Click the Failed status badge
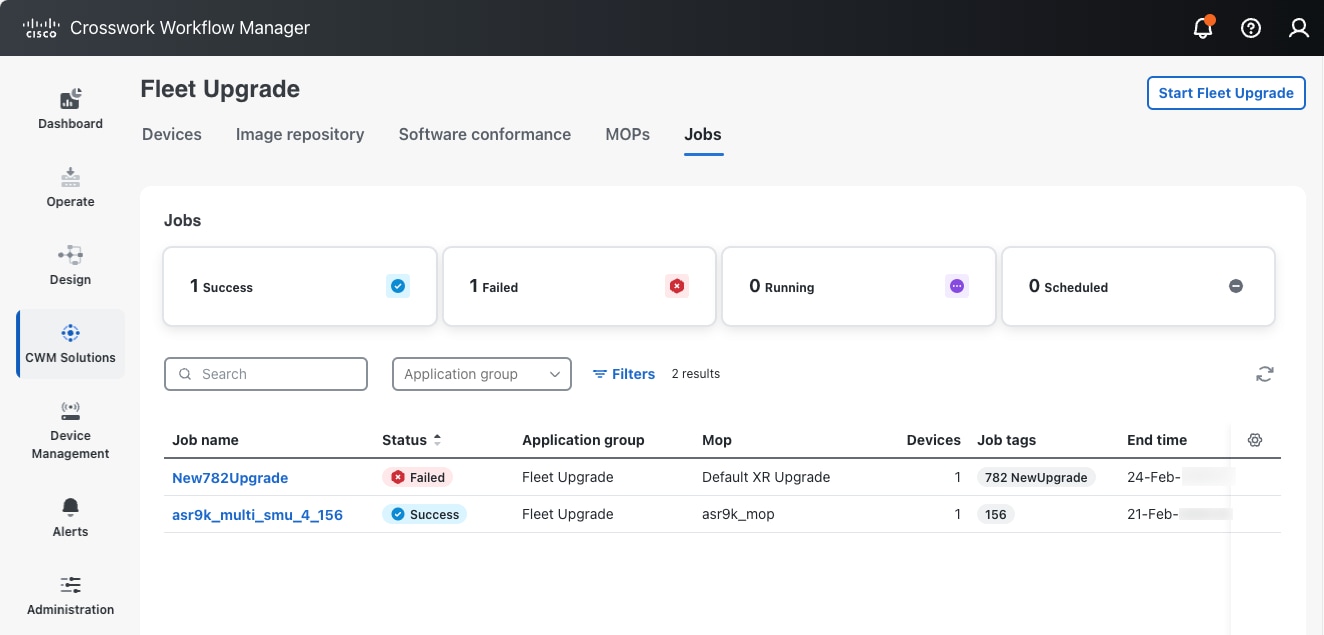This screenshot has width=1324, height=635. pyautogui.click(x=418, y=478)
